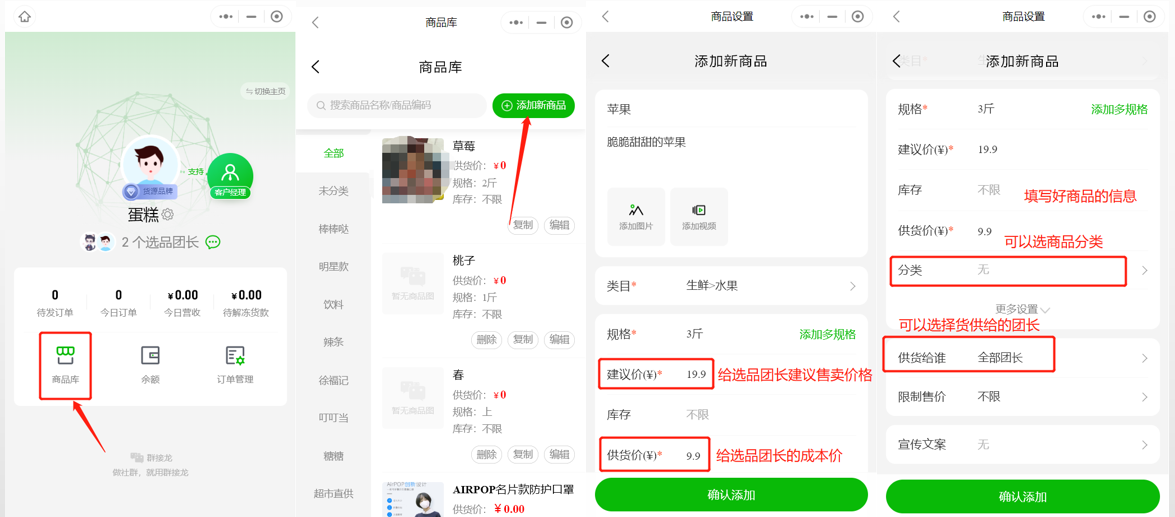This screenshot has height=517, width=1175.
Task: Open the 供货给谁 全部团长 row chevron
Action: 1144,358
